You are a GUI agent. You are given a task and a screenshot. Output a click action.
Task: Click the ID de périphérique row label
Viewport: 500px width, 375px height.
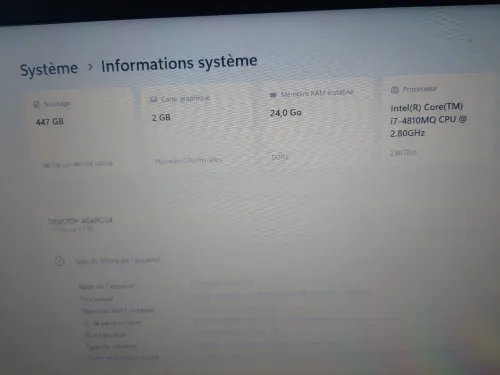pos(112,323)
